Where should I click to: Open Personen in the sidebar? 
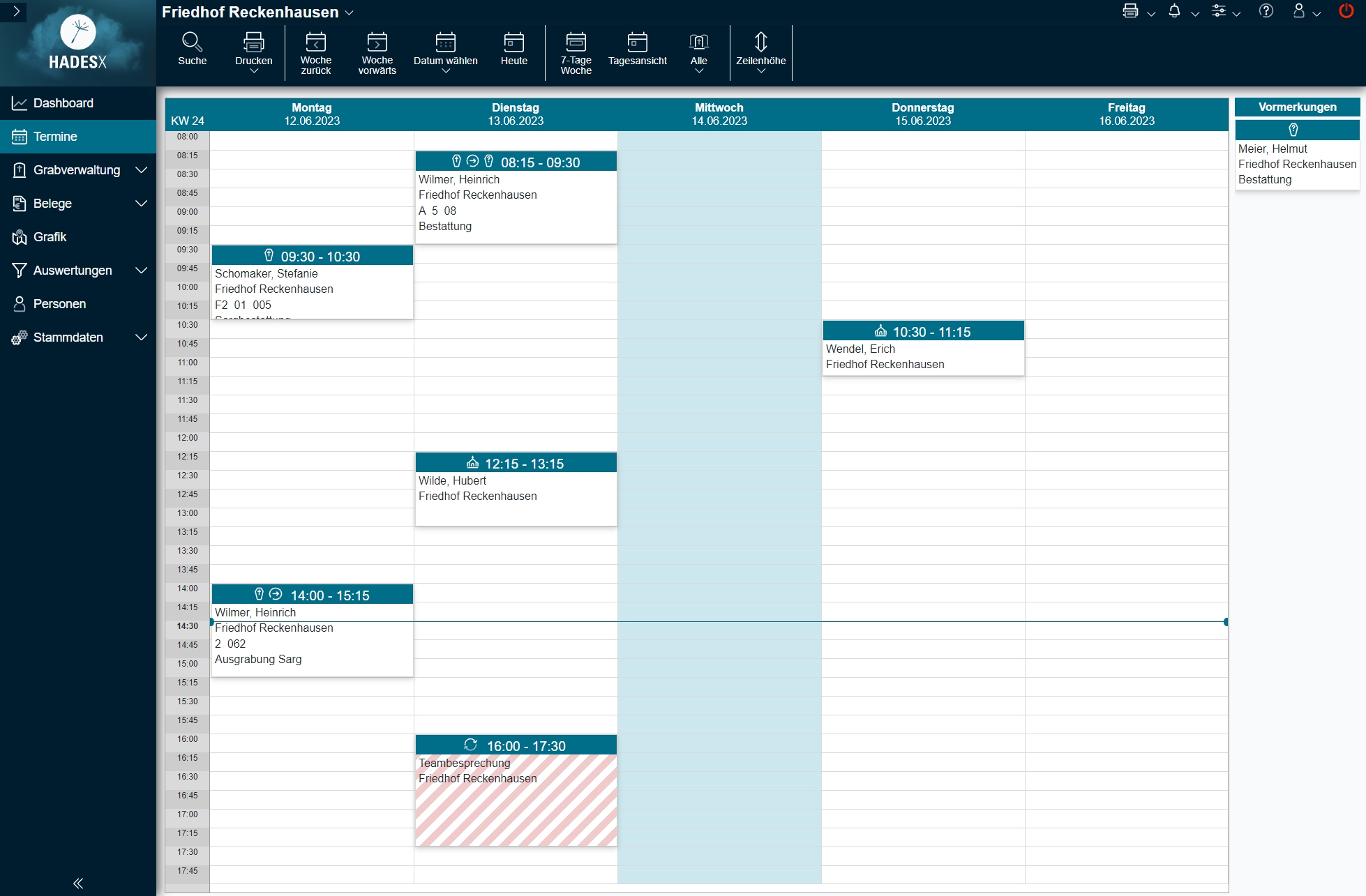click(x=59, y=304)
